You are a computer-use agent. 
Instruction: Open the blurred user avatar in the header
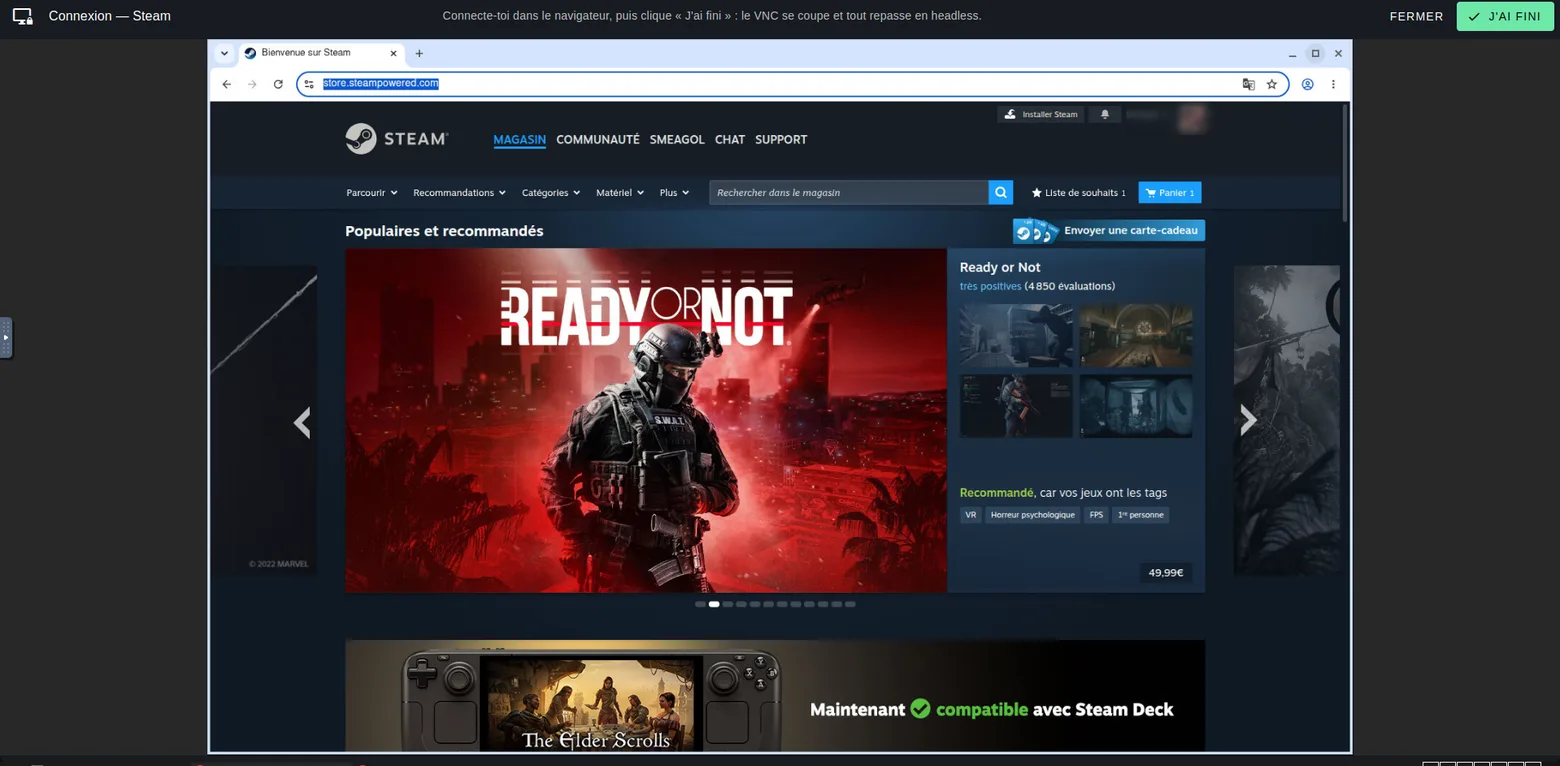pos(1191,118)
